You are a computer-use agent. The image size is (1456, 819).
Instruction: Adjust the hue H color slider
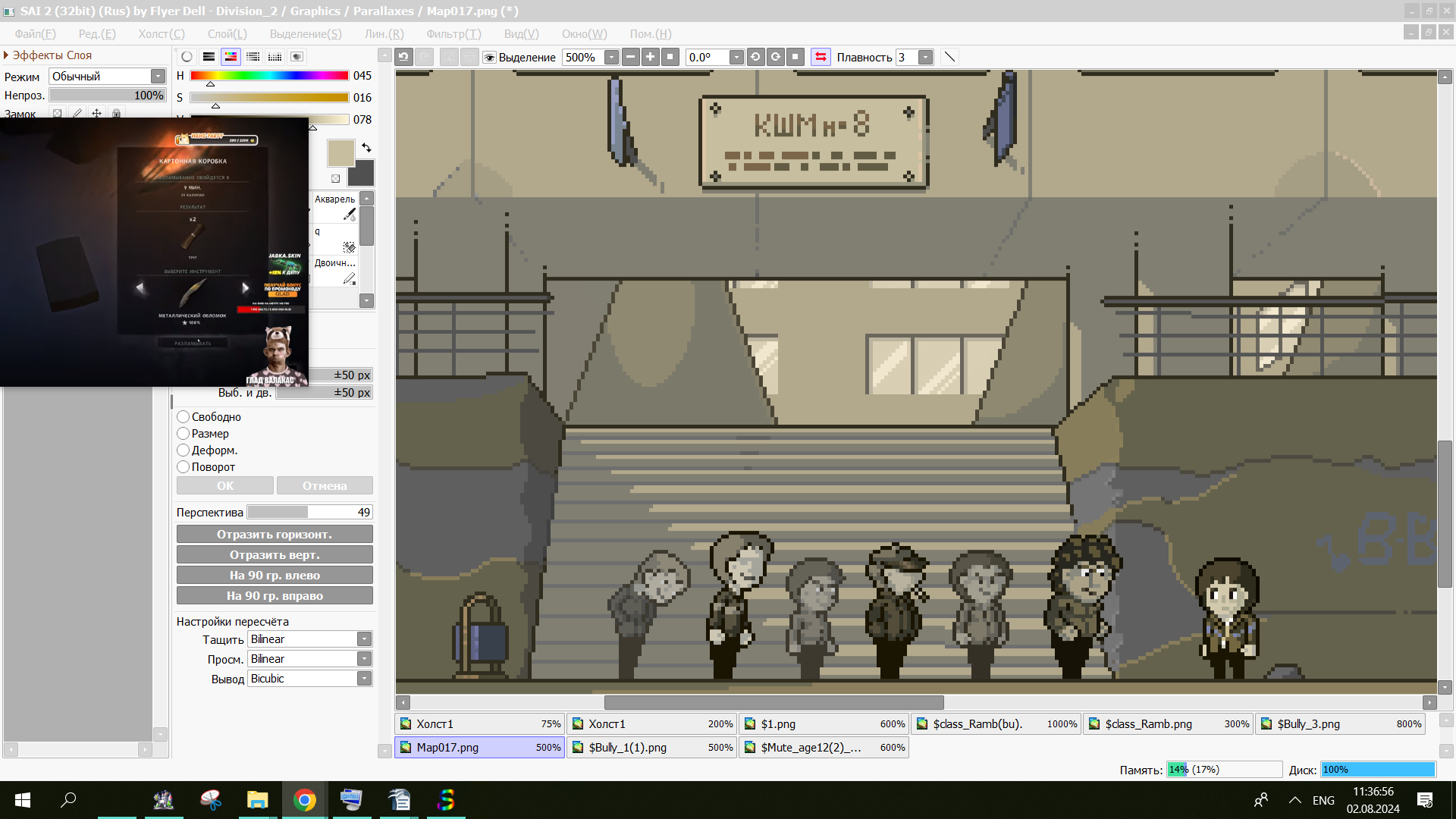tap(269, 76)
